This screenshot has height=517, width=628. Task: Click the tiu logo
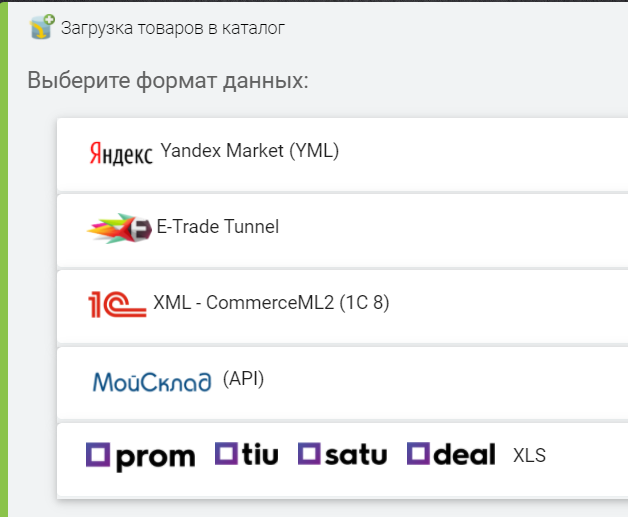(247, 455)
